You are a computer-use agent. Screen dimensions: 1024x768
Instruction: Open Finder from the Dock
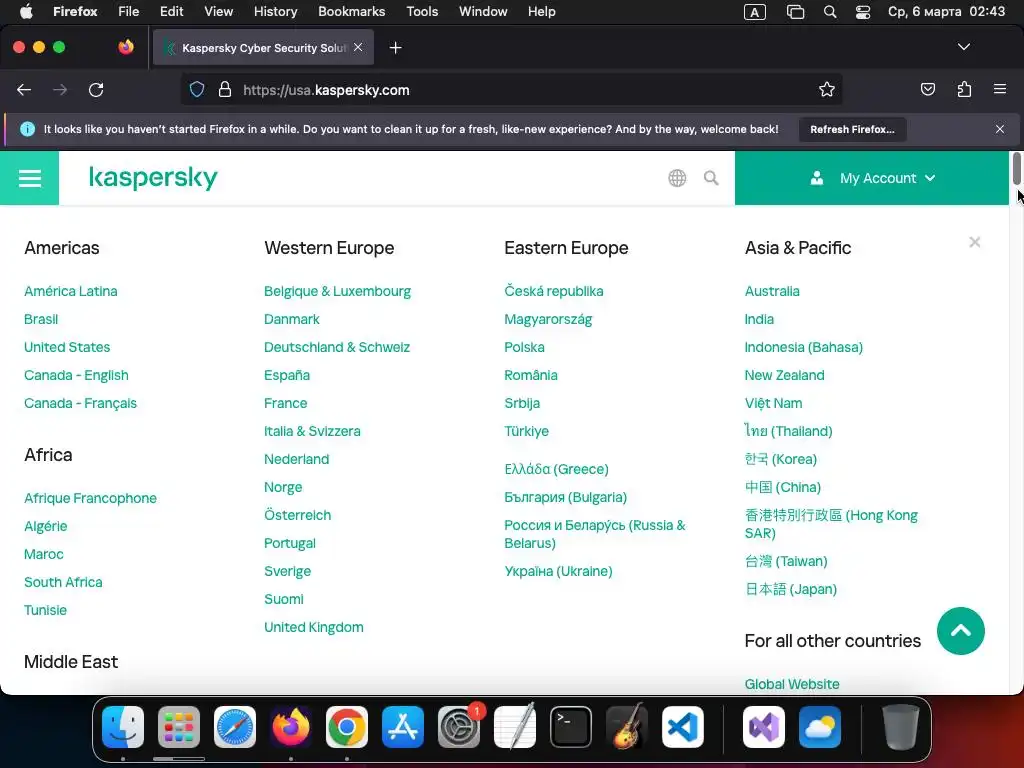123,727
